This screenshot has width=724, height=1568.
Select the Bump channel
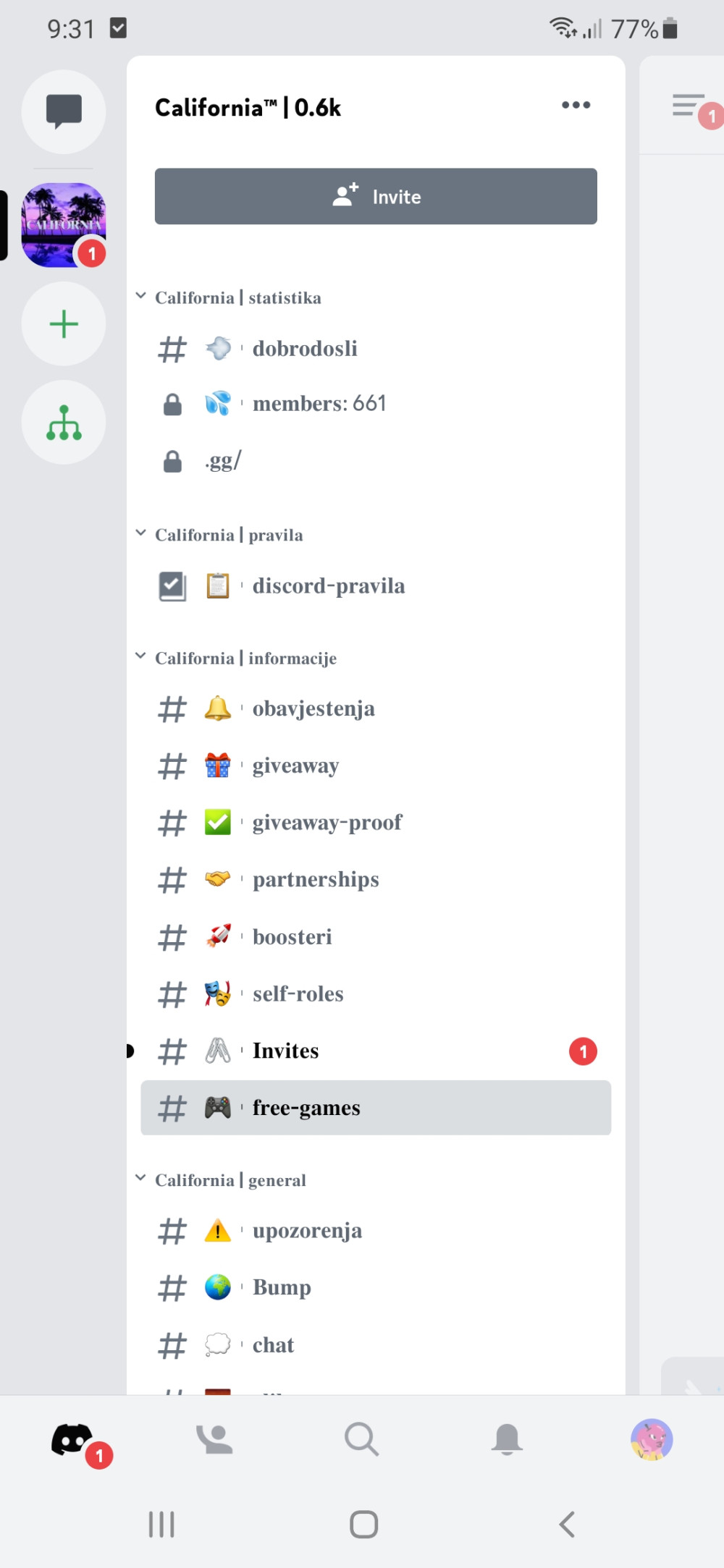click(282, 1287)
